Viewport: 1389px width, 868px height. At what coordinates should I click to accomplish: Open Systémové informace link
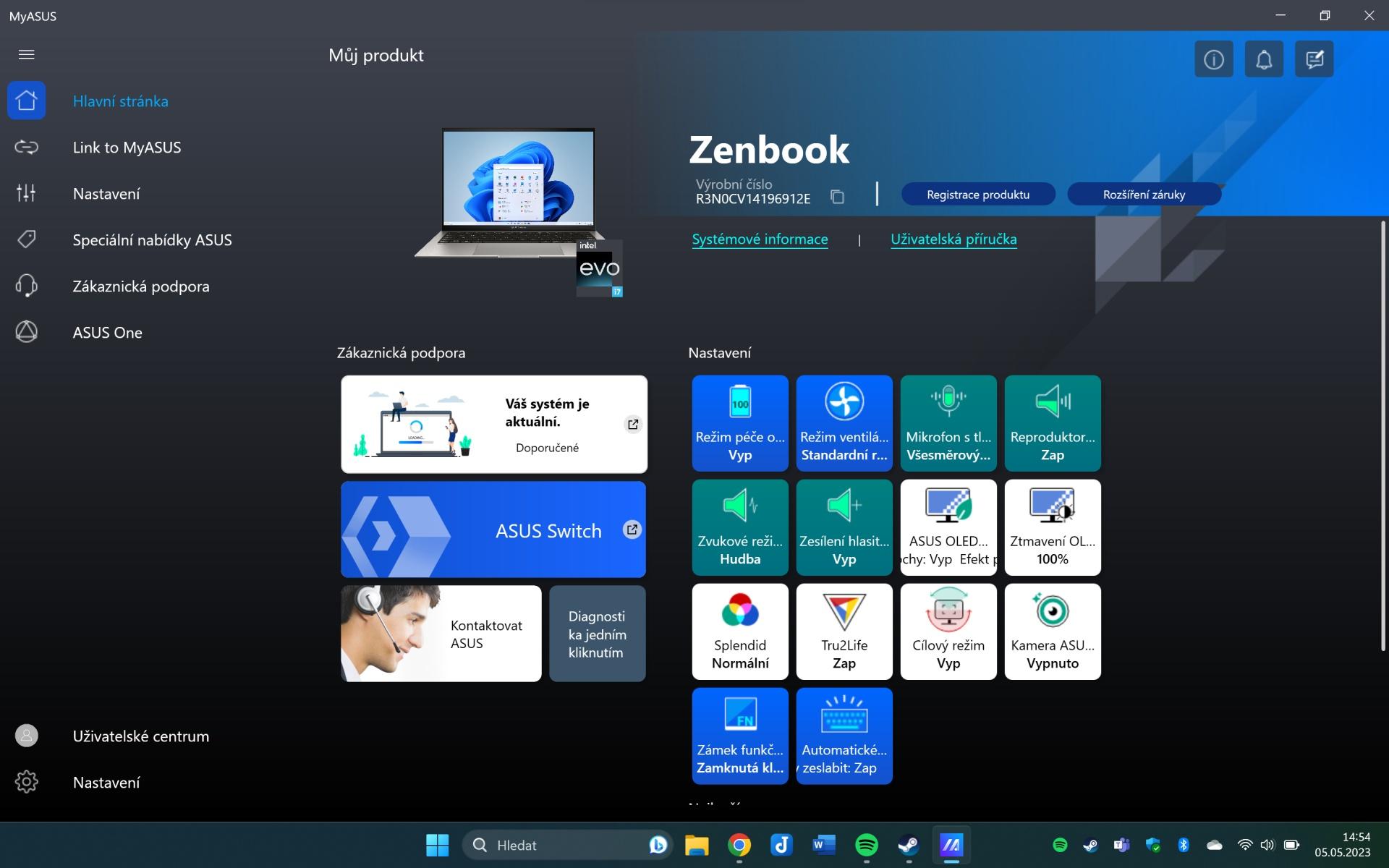(760, 239)
